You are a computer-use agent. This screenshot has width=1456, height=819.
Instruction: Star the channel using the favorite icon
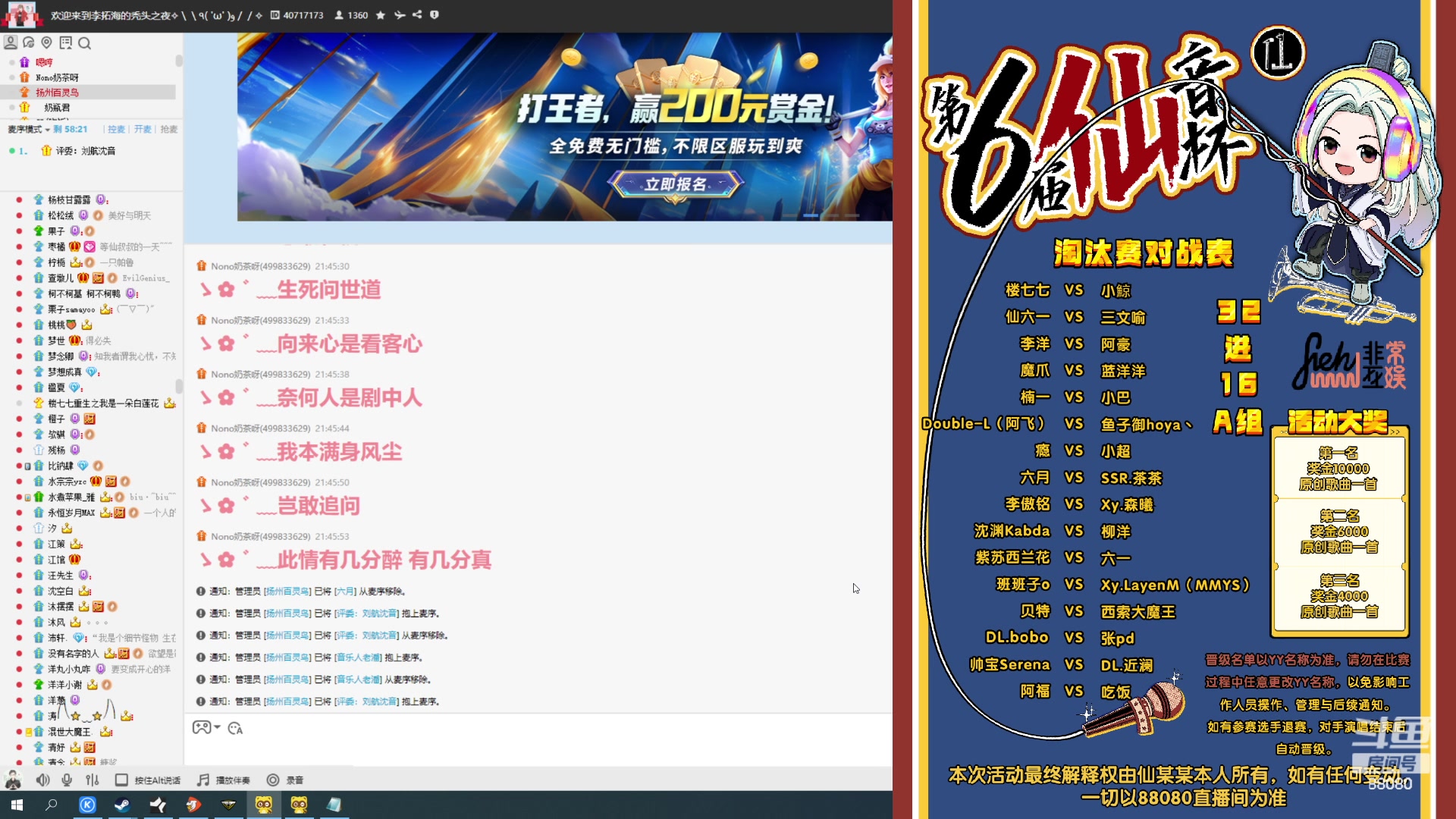380,15
